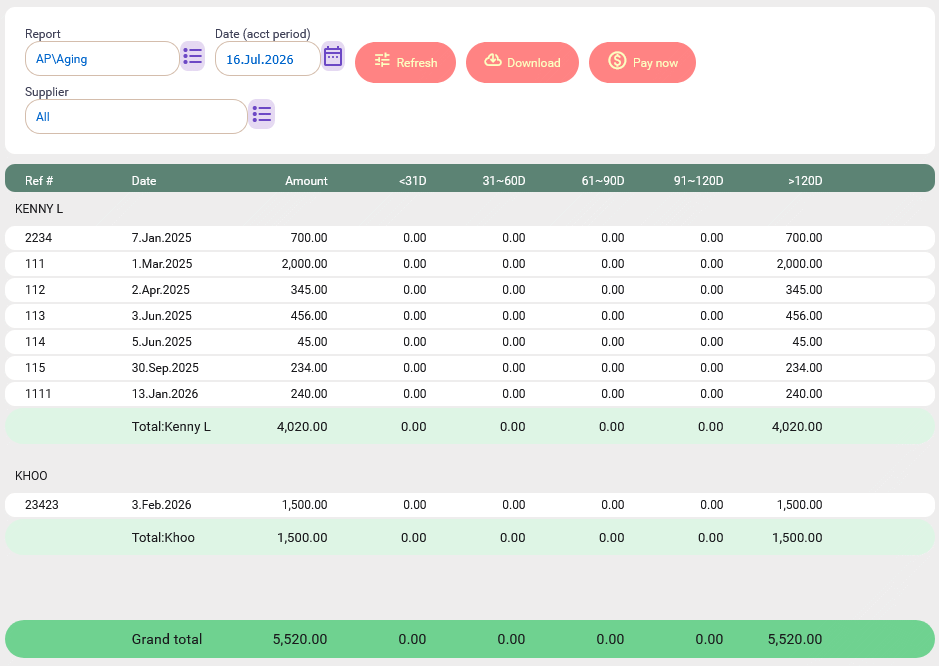
Task: Click the Pay now button
Action: tap(642, 62)
